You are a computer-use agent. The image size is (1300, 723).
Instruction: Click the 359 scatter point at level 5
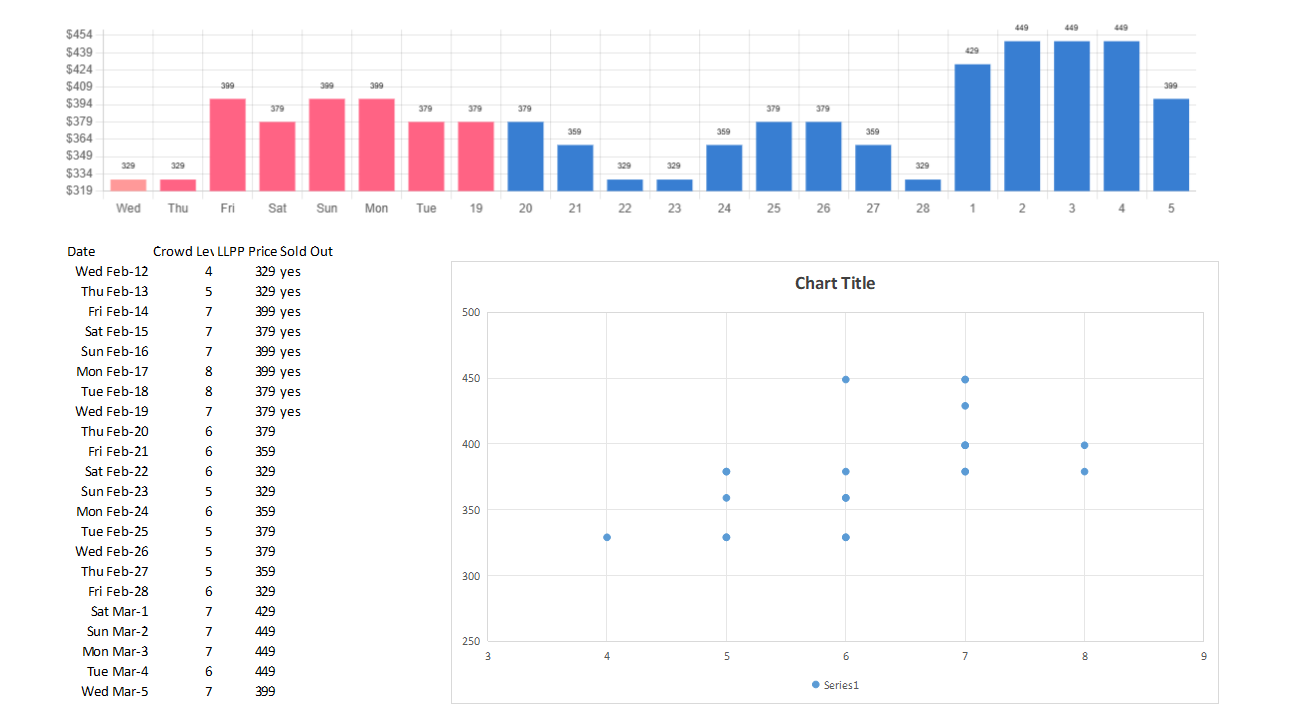[x=726, y=497]
